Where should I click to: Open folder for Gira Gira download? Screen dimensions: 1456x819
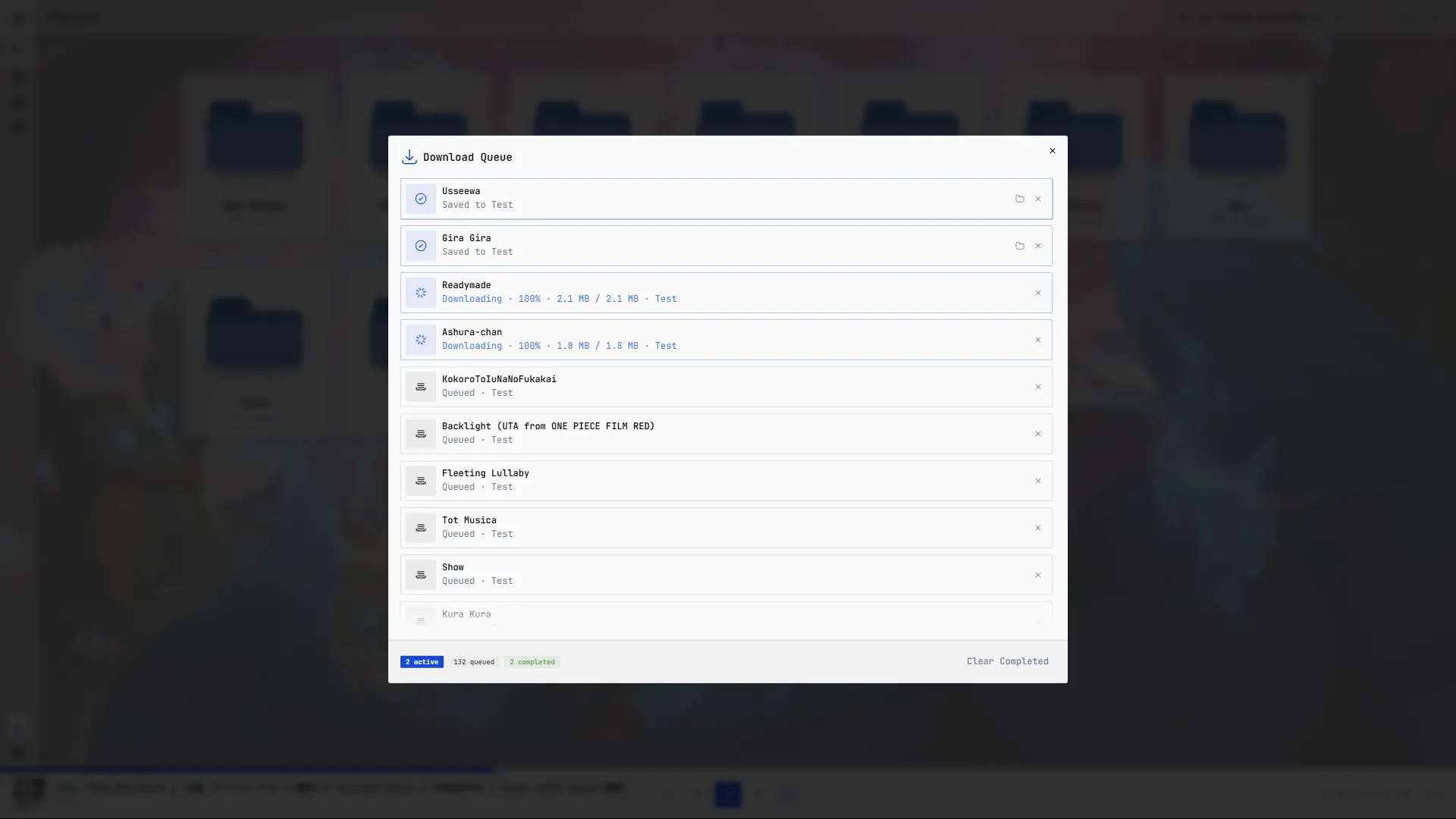[x=1019, y=246]
